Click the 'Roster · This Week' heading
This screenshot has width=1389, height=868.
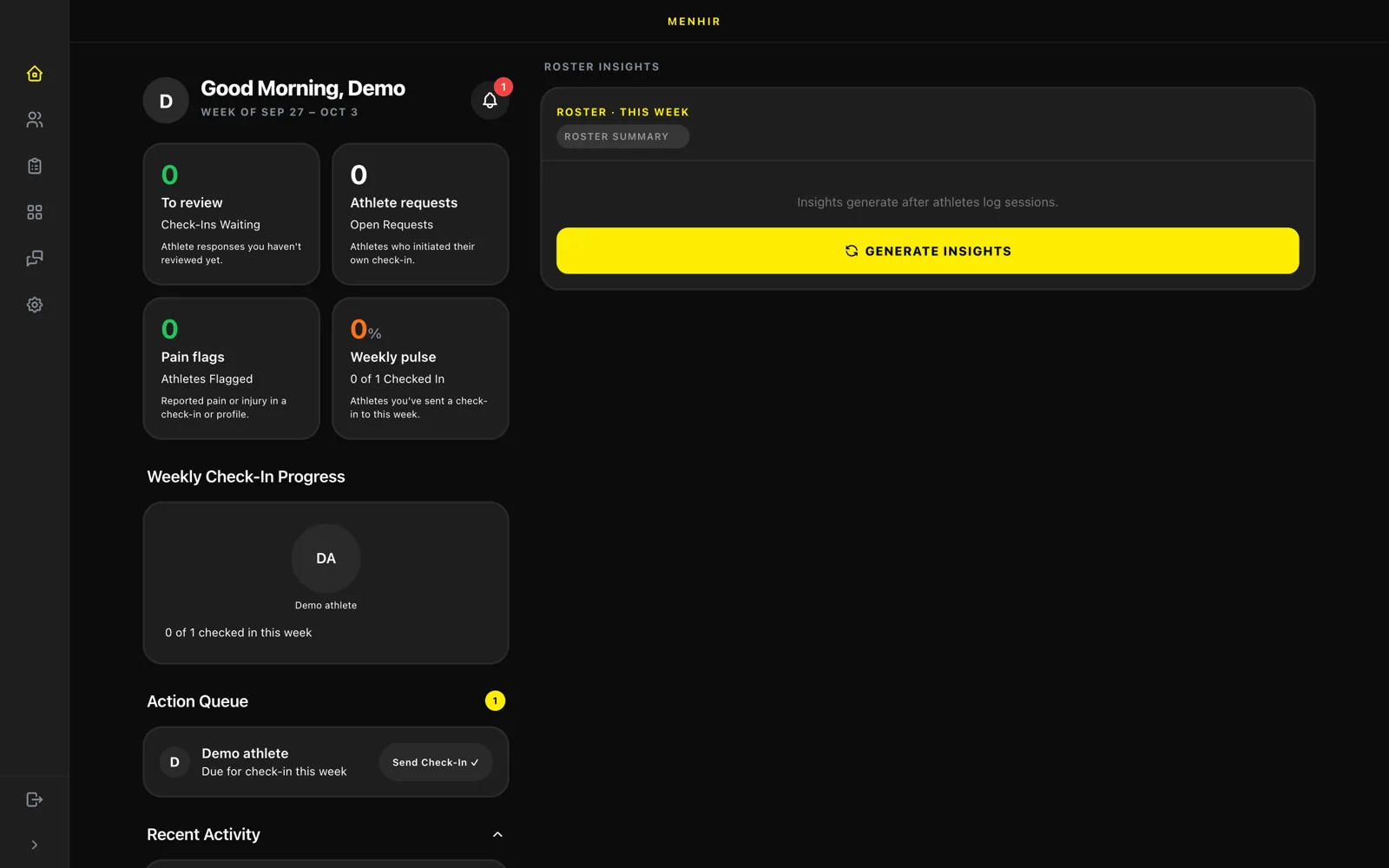(x=622, y=112)
